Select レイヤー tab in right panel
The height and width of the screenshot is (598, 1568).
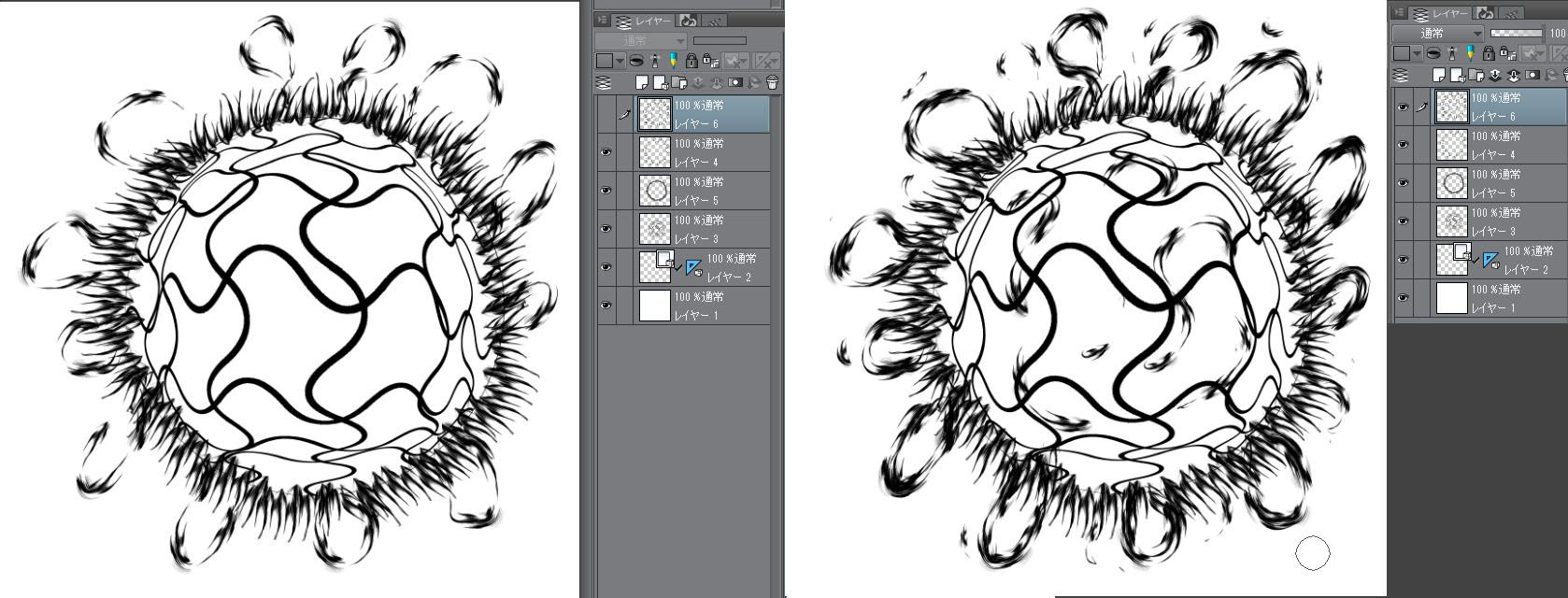[x=1439, y=13]
